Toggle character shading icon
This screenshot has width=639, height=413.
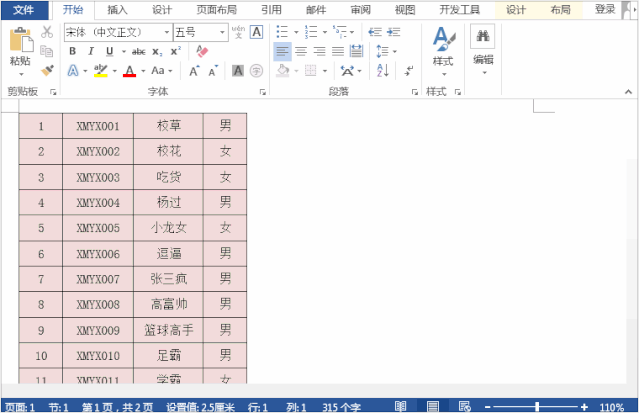[x=238, y=71]
